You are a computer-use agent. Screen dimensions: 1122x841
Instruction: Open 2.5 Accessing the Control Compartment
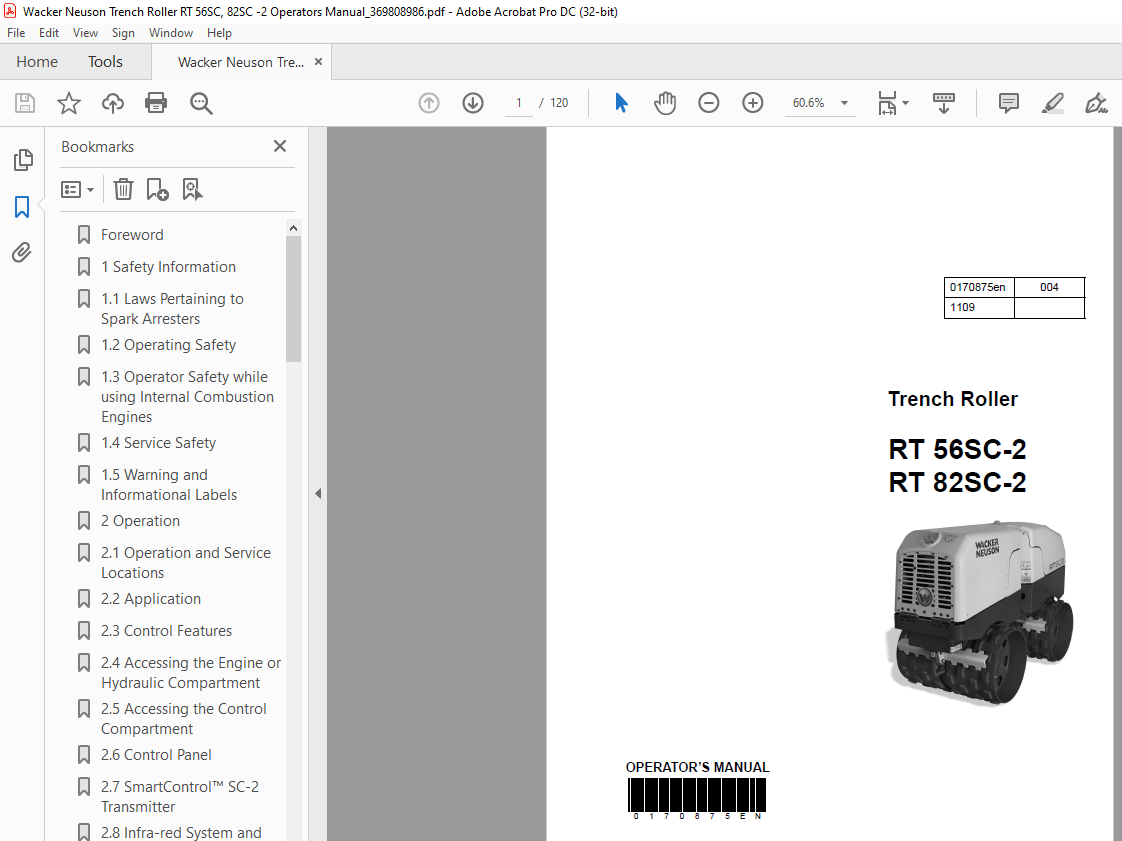click(x=184, y=719)
